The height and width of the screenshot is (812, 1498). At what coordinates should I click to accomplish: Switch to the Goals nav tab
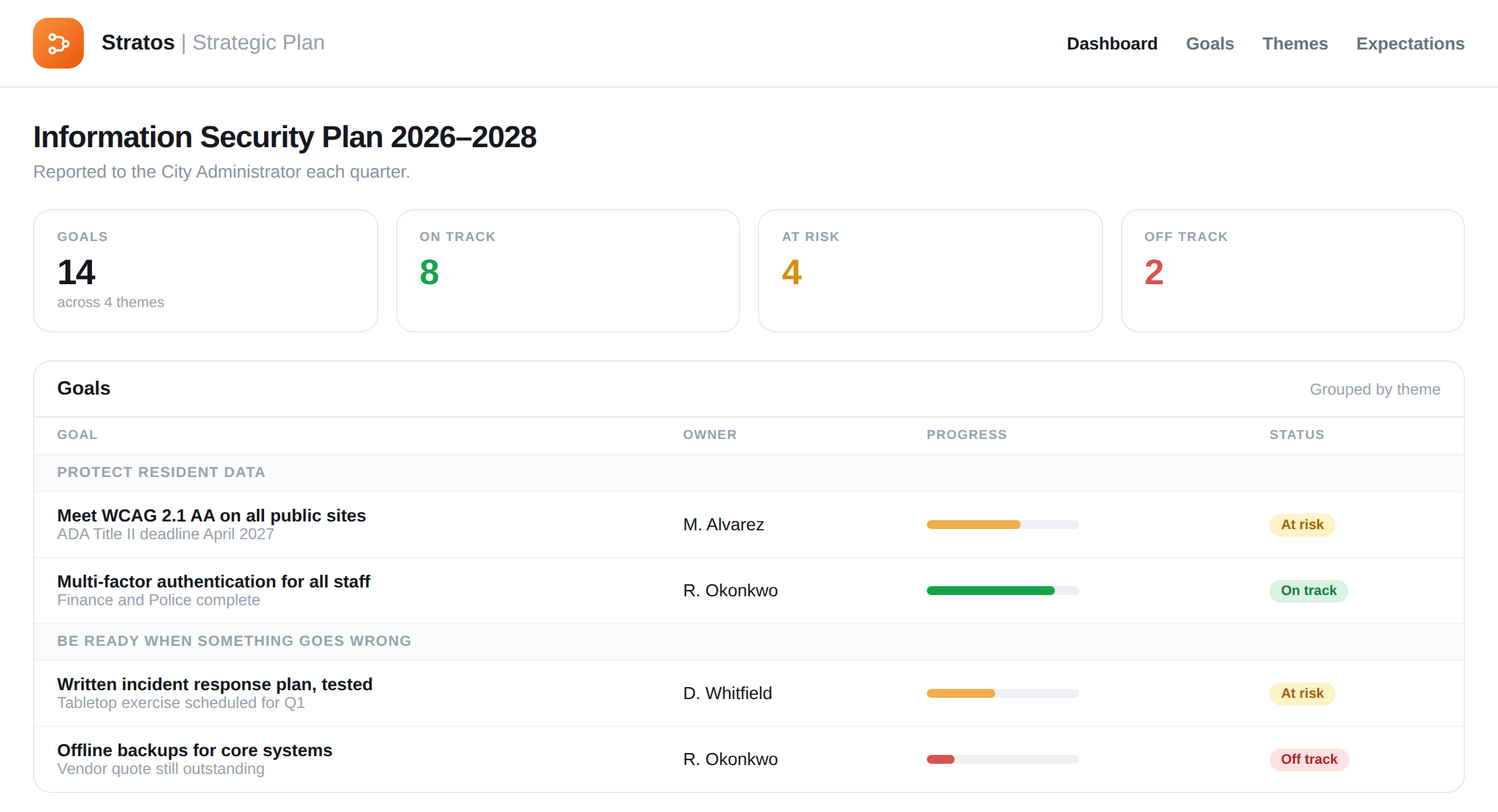pyautogui.click(x=1210, y=43)
